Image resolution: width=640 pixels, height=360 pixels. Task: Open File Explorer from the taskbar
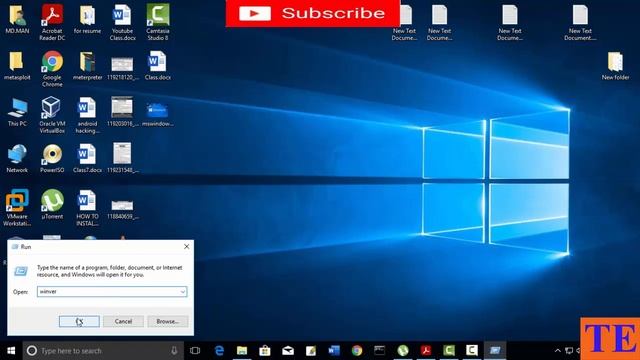point(242,351)
